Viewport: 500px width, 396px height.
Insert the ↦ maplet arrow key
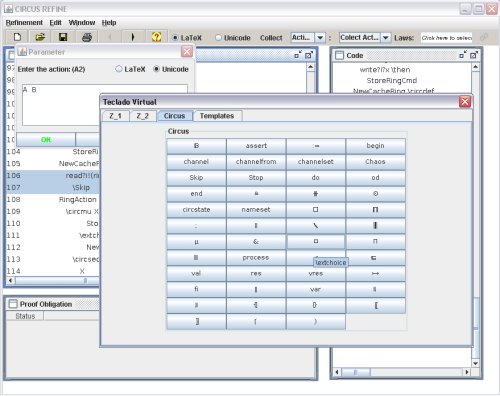(376, 274)
